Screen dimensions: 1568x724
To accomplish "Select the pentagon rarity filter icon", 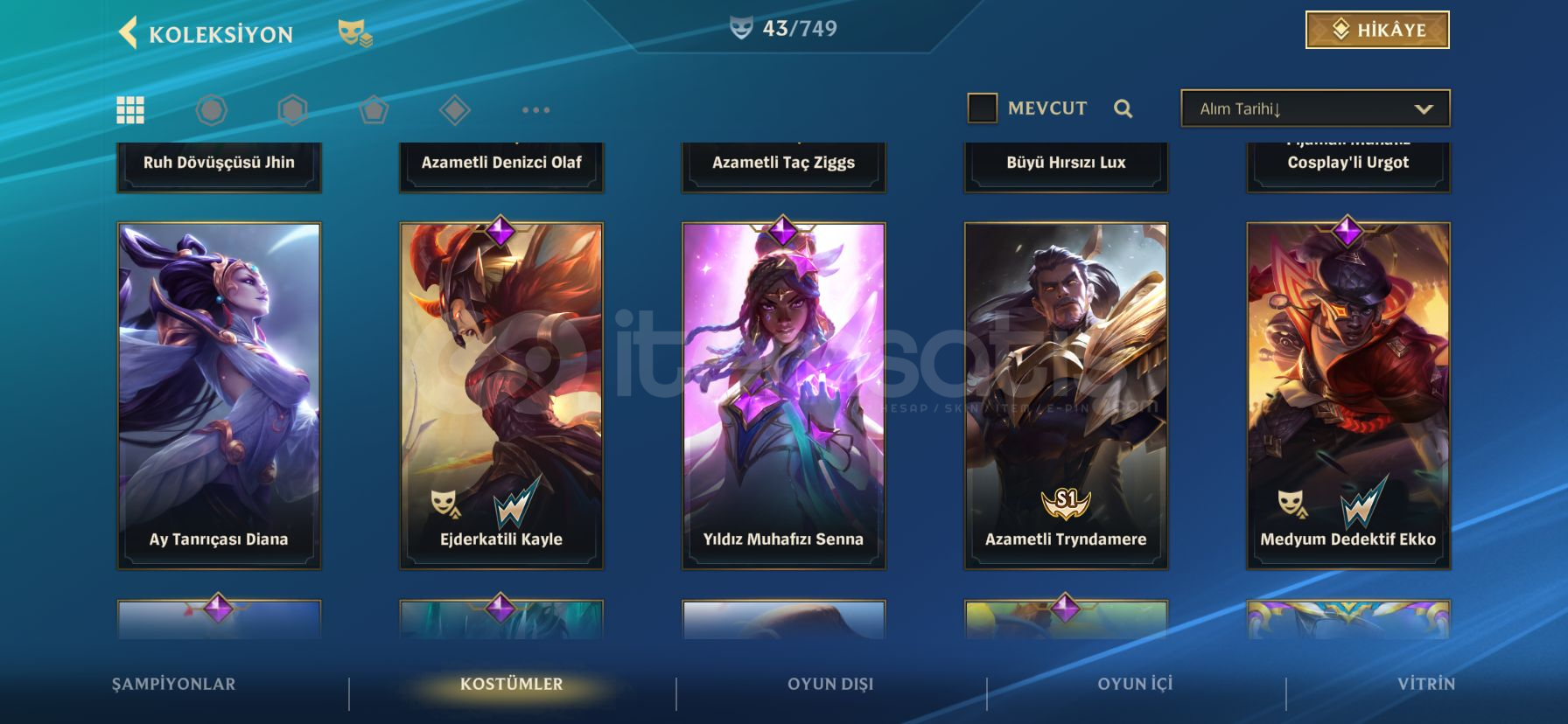I will [374, 109].
